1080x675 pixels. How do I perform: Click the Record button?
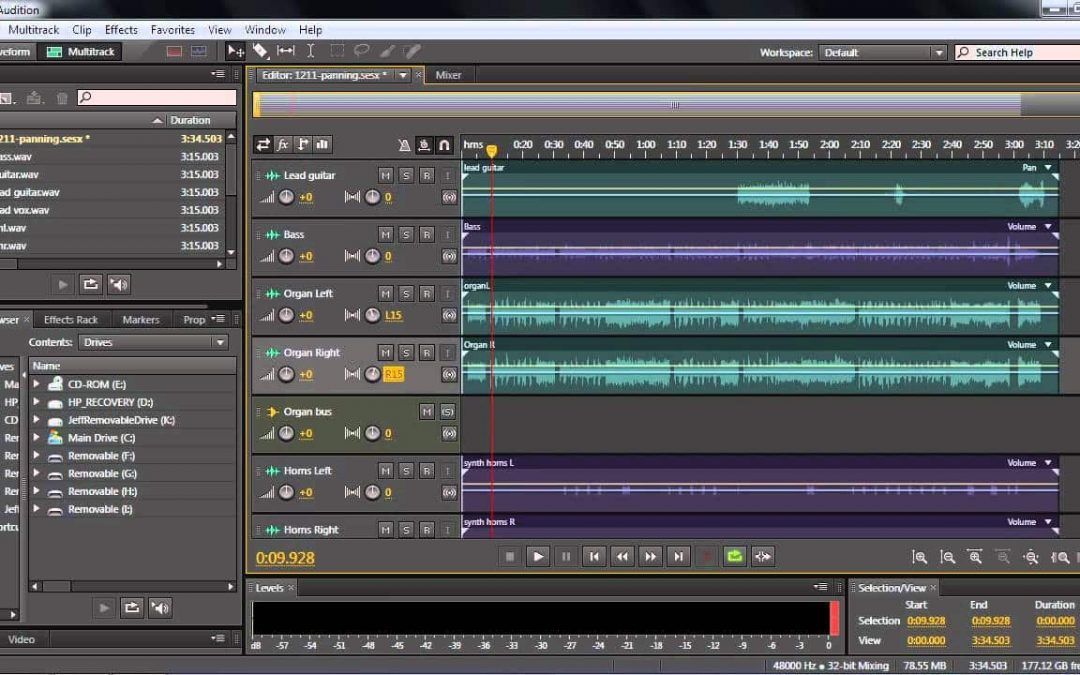click(707, 557)
